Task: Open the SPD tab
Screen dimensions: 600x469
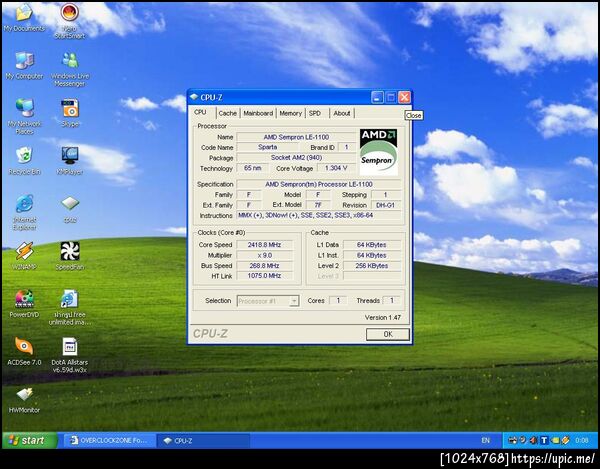Action: pyautogui.click(x=315, y=113)
